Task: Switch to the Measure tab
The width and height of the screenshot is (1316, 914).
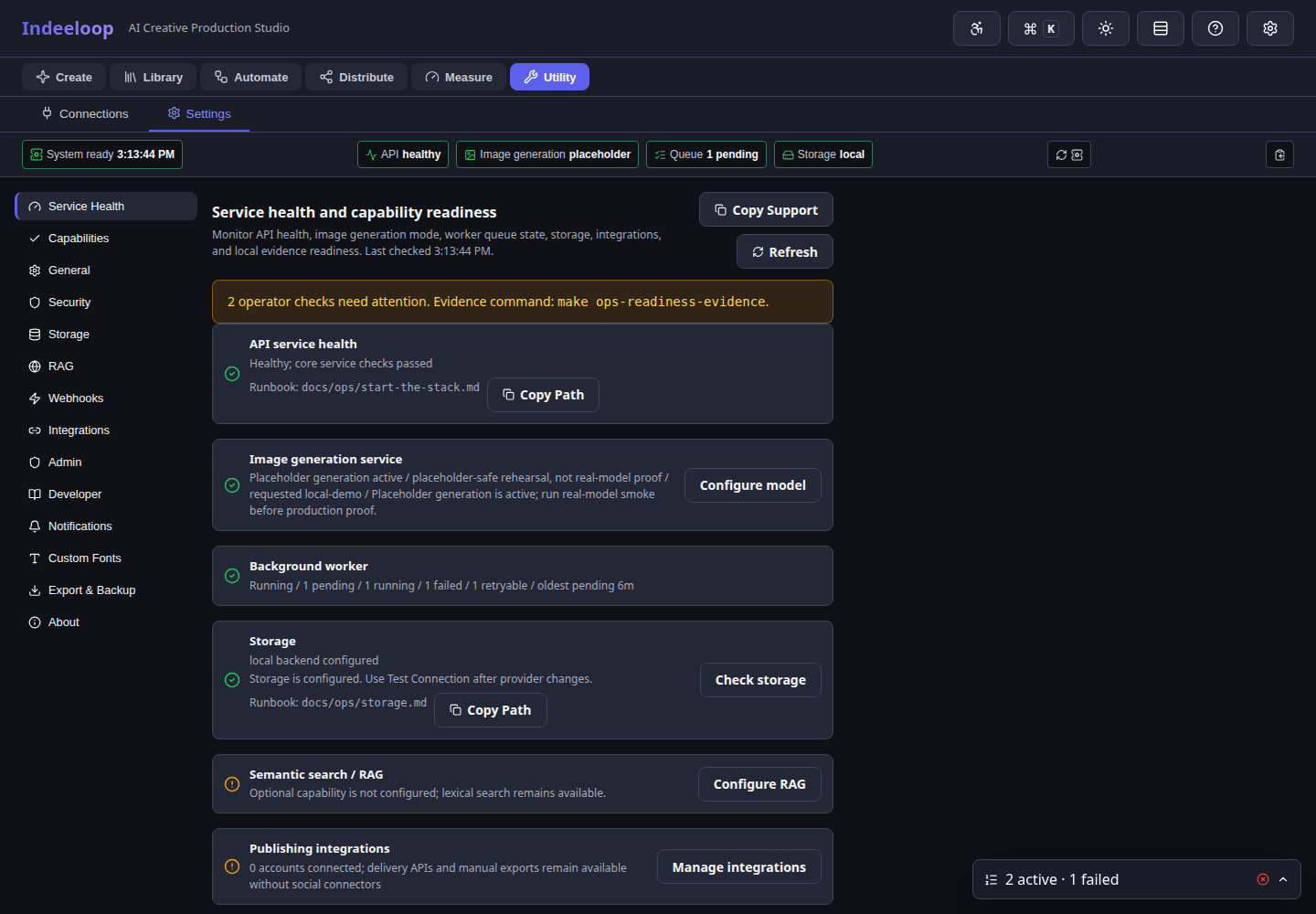Action: [459, 78]
